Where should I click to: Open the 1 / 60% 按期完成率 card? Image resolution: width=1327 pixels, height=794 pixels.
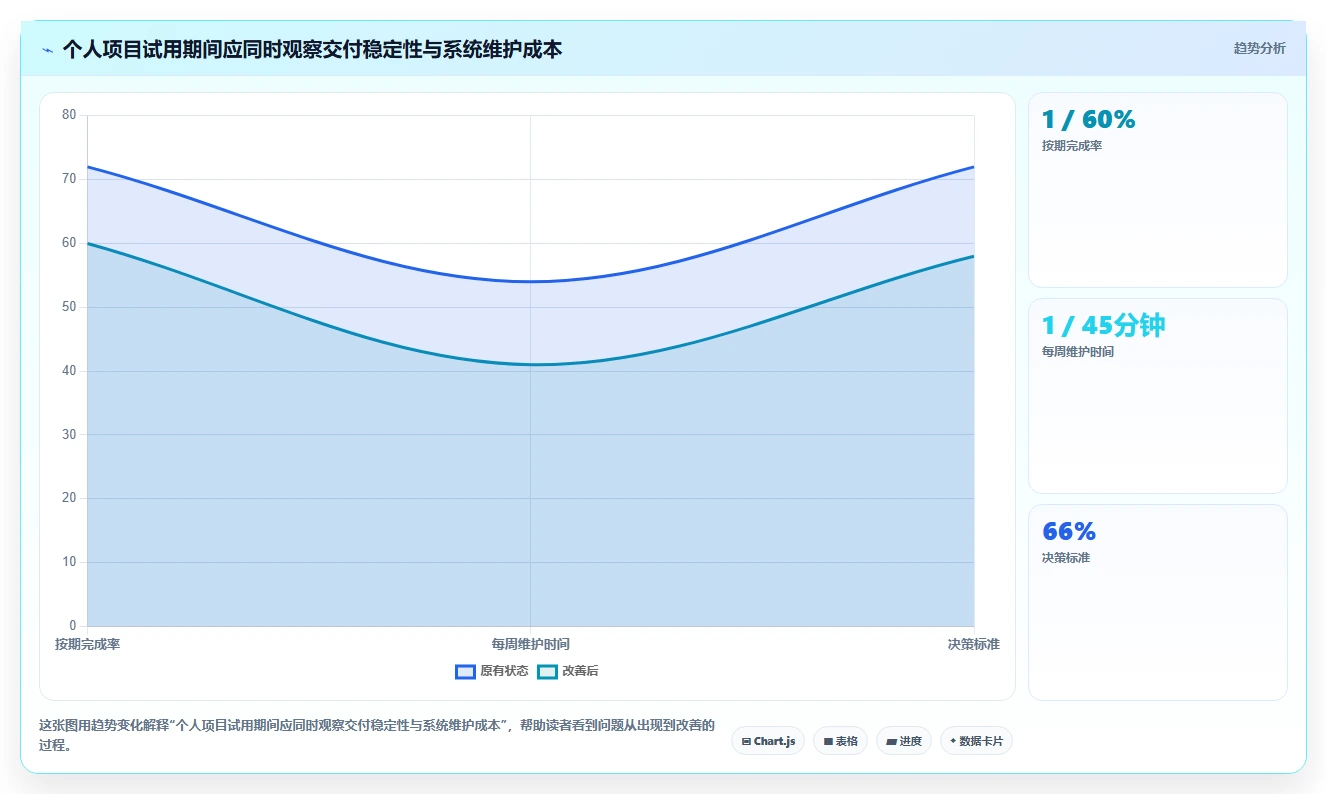[x=1157, y=190]
